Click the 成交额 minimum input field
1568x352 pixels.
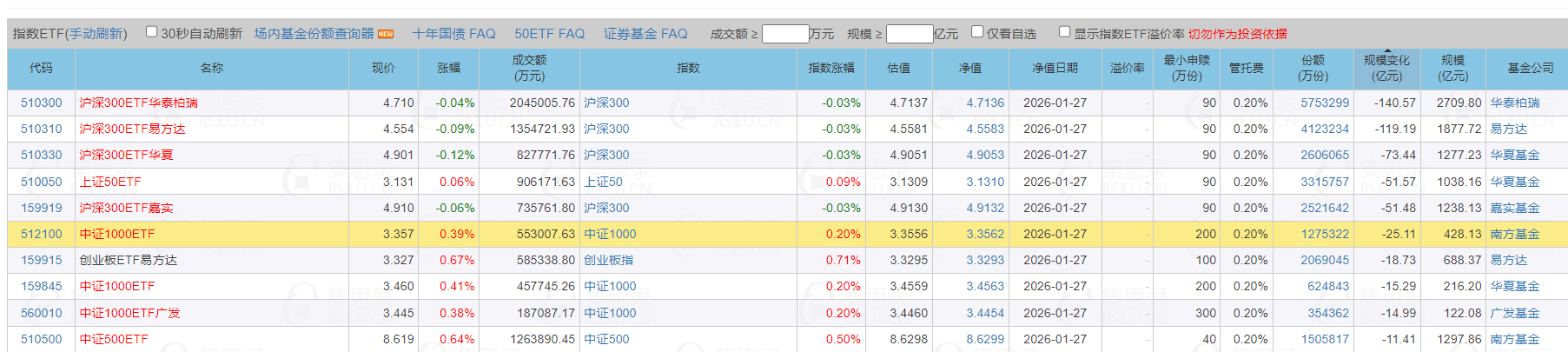click(784, 34)
